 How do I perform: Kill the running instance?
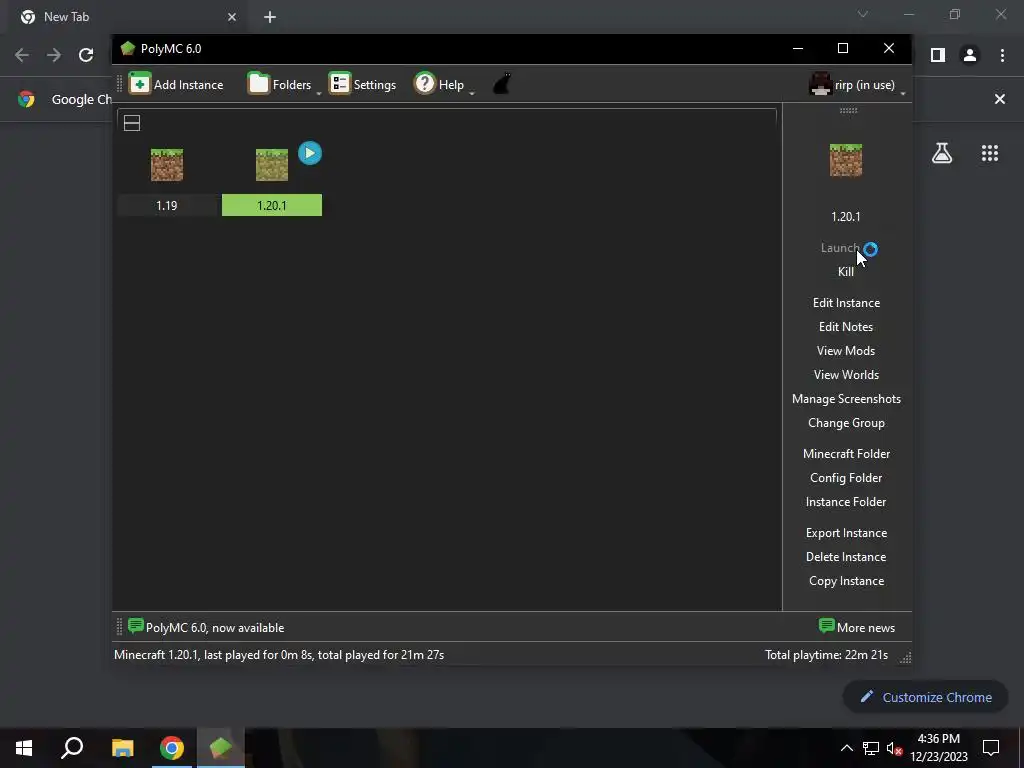[x=846, y=272]
